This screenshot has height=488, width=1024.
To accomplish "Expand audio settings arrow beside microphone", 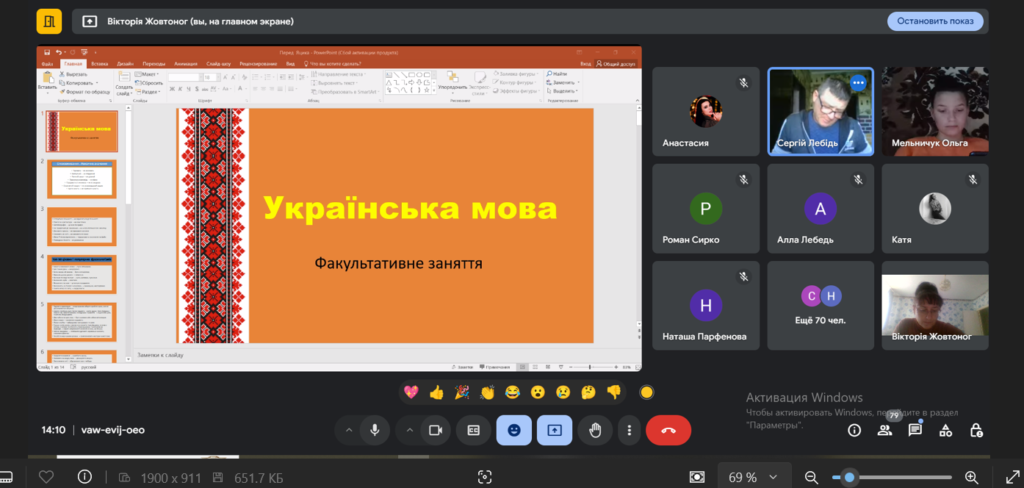I will click(348, 430).
